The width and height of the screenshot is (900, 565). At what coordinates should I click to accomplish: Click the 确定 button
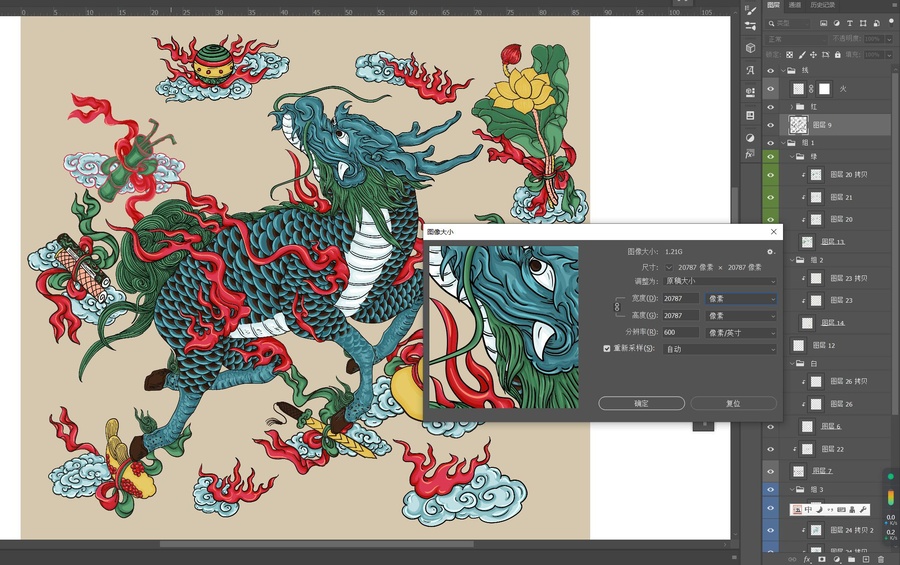point(641,403)
